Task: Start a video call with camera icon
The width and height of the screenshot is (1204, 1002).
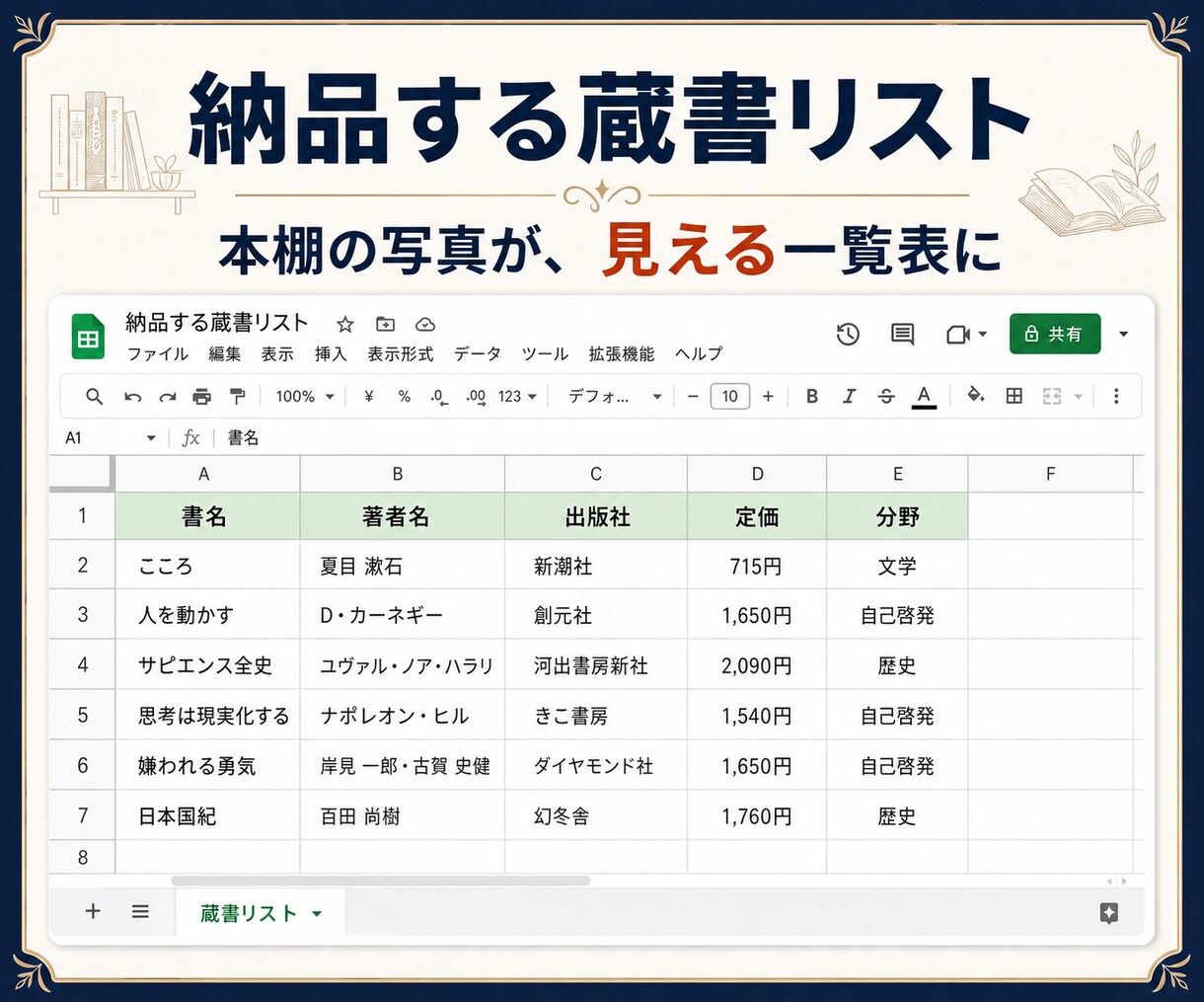Action: pyautogui.click(x=957, y=335)
